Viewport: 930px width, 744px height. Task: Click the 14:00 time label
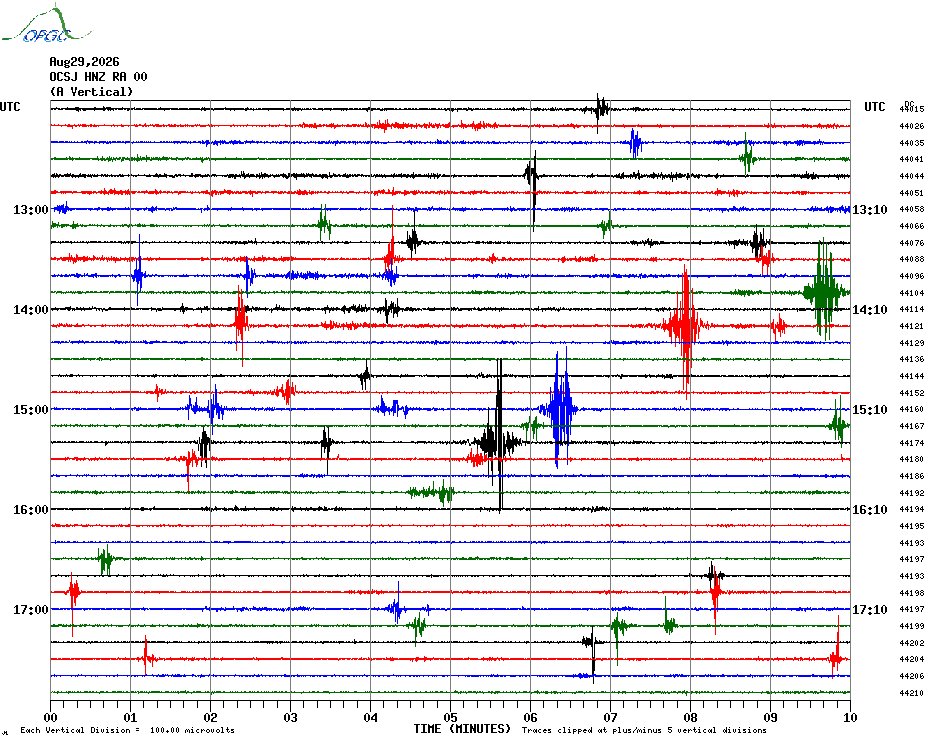[x=31, y=310]
